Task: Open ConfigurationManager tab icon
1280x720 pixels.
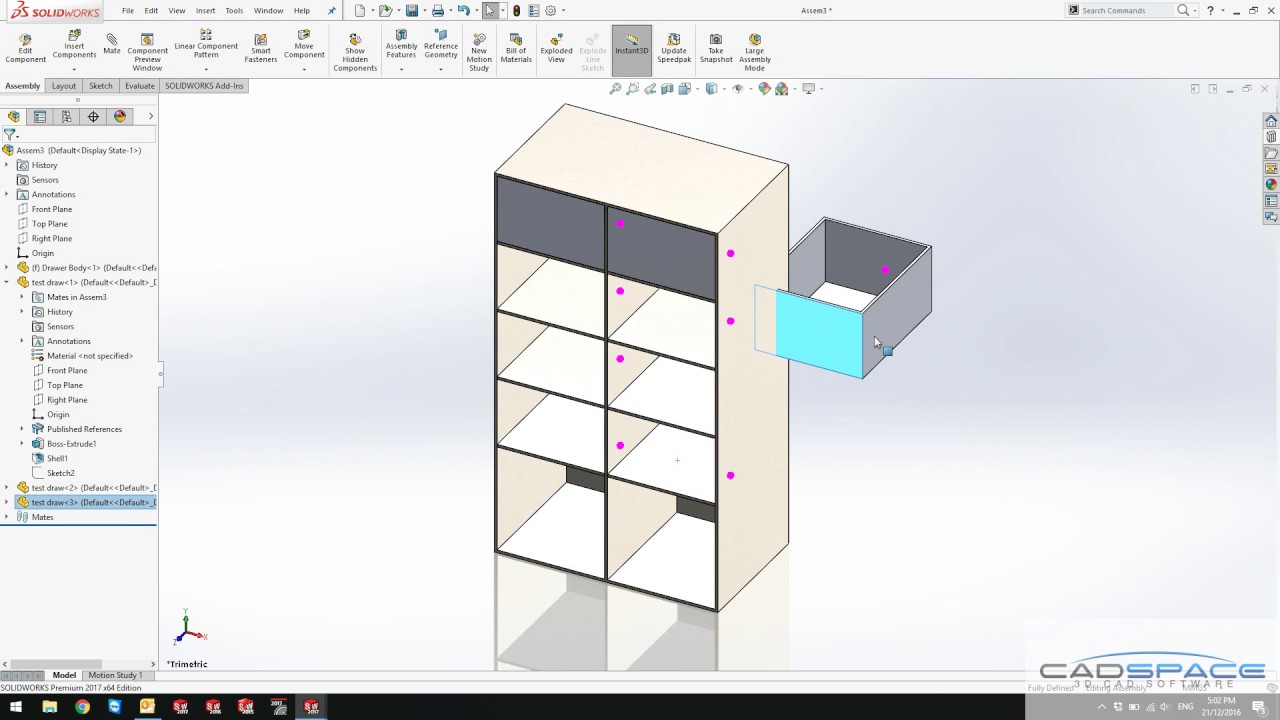Action: pyautogui.click(x=67, y=117)
